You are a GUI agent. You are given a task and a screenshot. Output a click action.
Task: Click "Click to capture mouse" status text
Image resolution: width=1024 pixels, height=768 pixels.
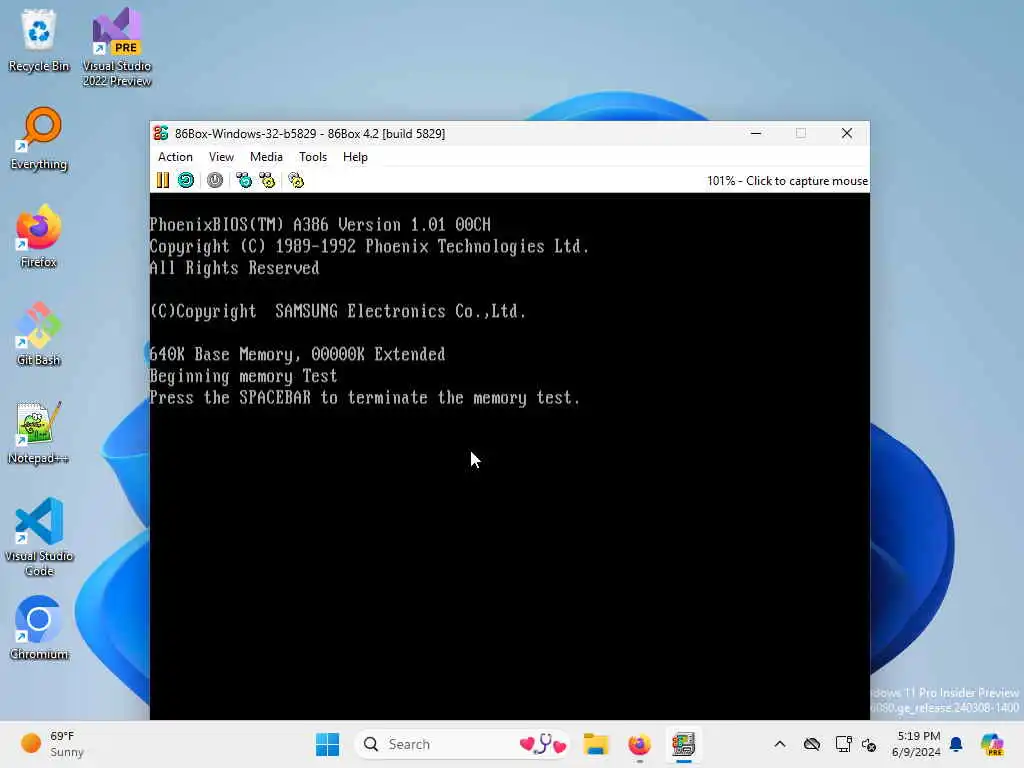(807, 181)
